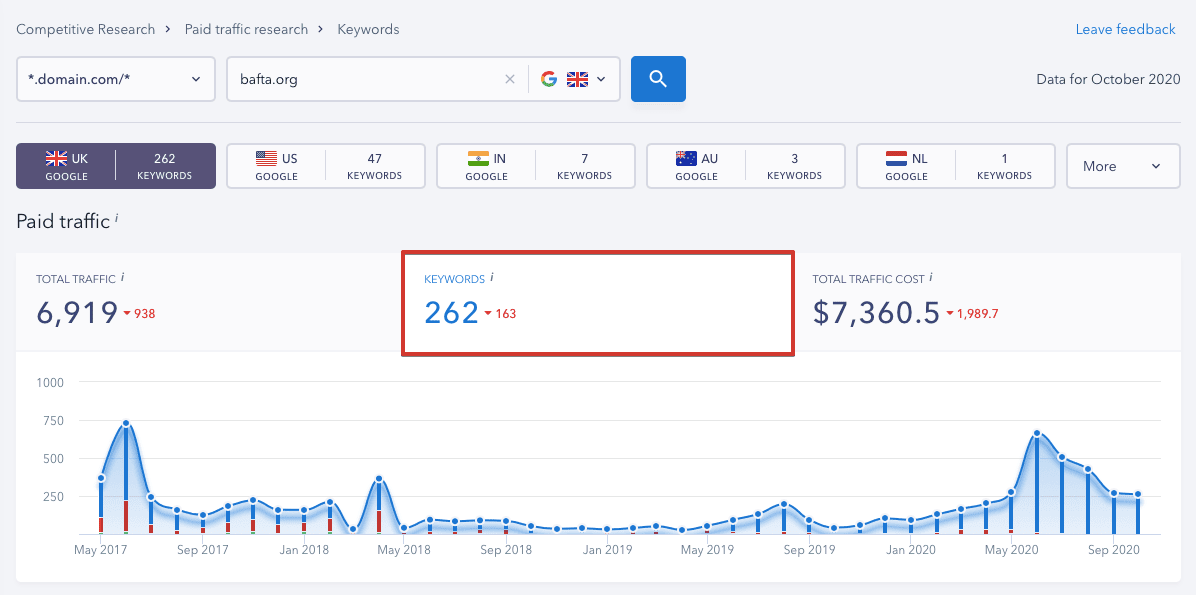Screen dimensions: 1196x595
Task: Click the "May 2020" x-axis label
Action: pyautogui.click(x=1011, y=549)
